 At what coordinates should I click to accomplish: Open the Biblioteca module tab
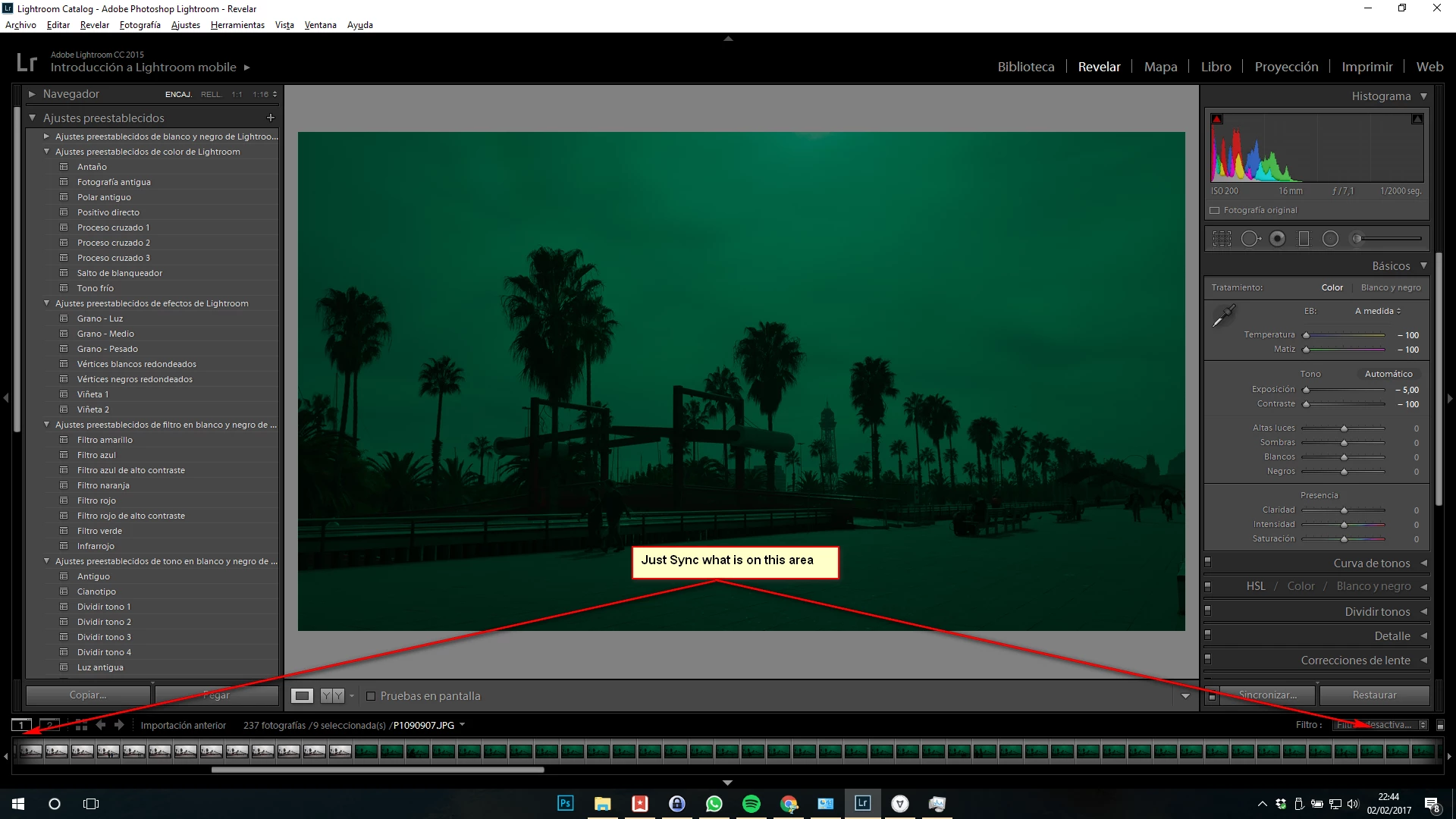pyautogui.click(x=1025, y=67)
